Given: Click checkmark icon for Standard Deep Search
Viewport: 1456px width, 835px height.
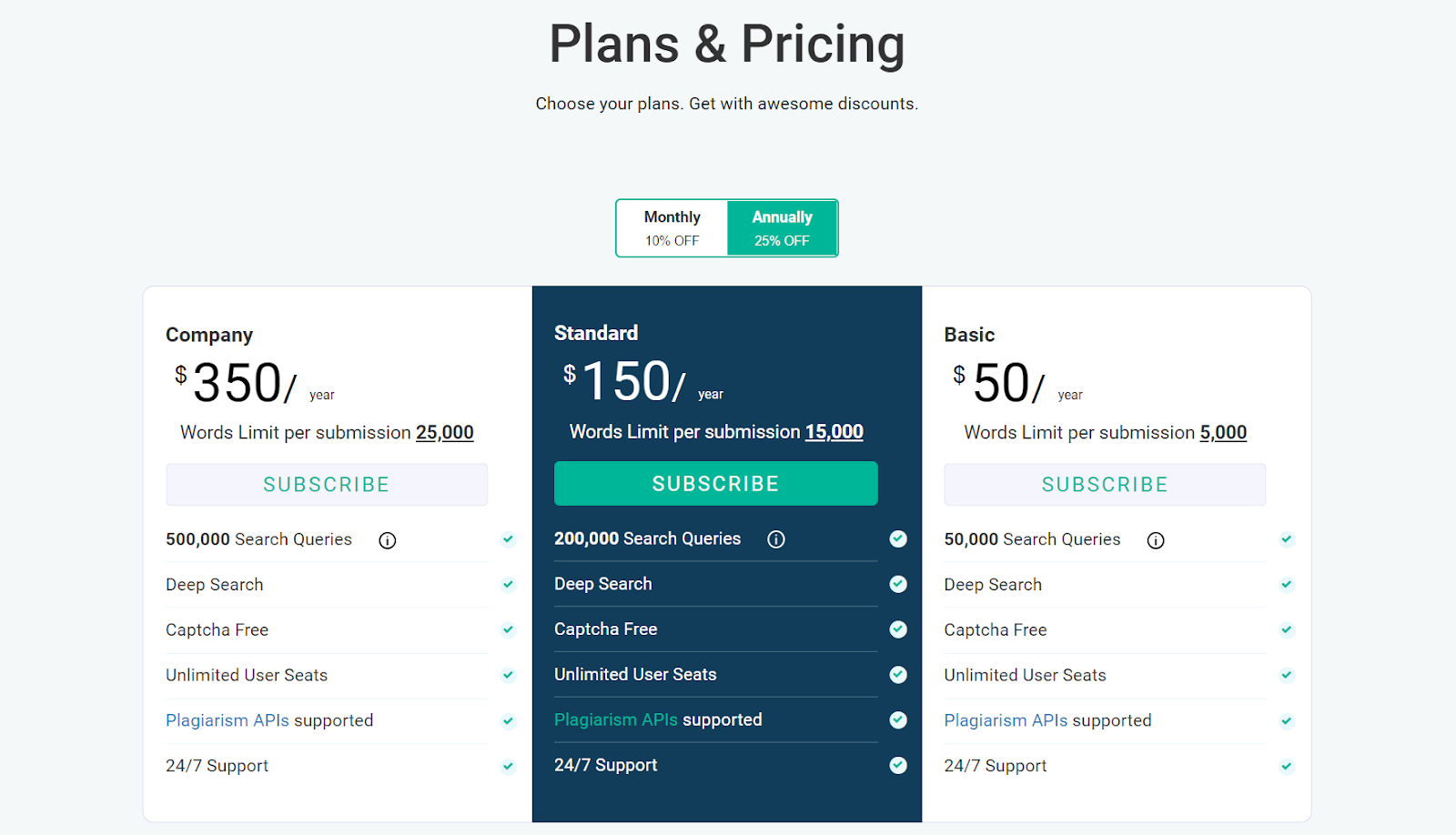Looking at the screenshot, I should coord(898,584).
